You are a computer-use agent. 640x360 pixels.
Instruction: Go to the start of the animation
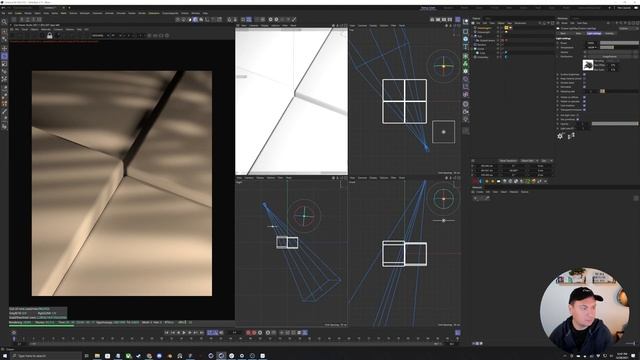click(x=166, y=333)
